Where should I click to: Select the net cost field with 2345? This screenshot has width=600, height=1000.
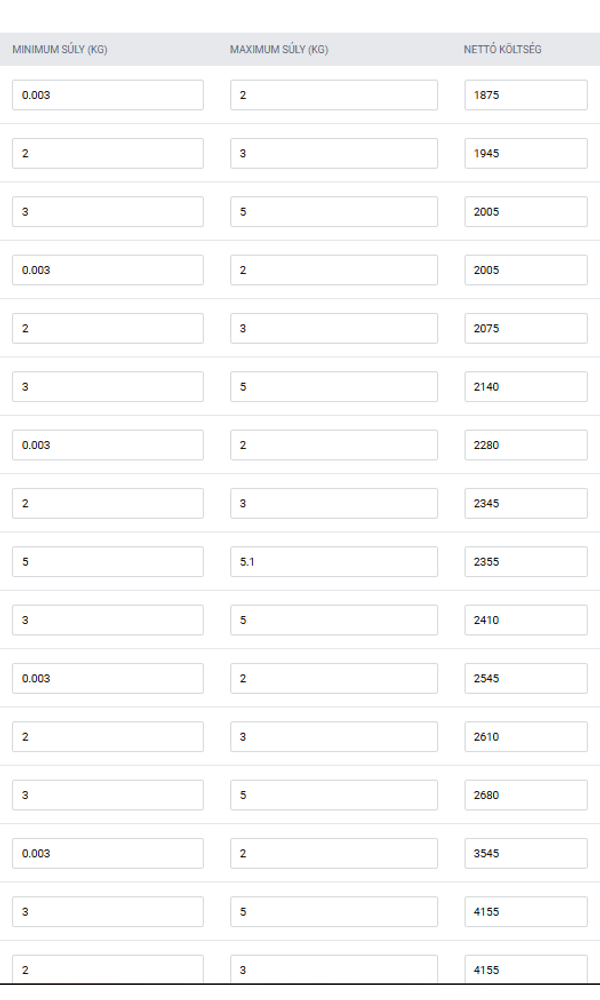[525, 503]
